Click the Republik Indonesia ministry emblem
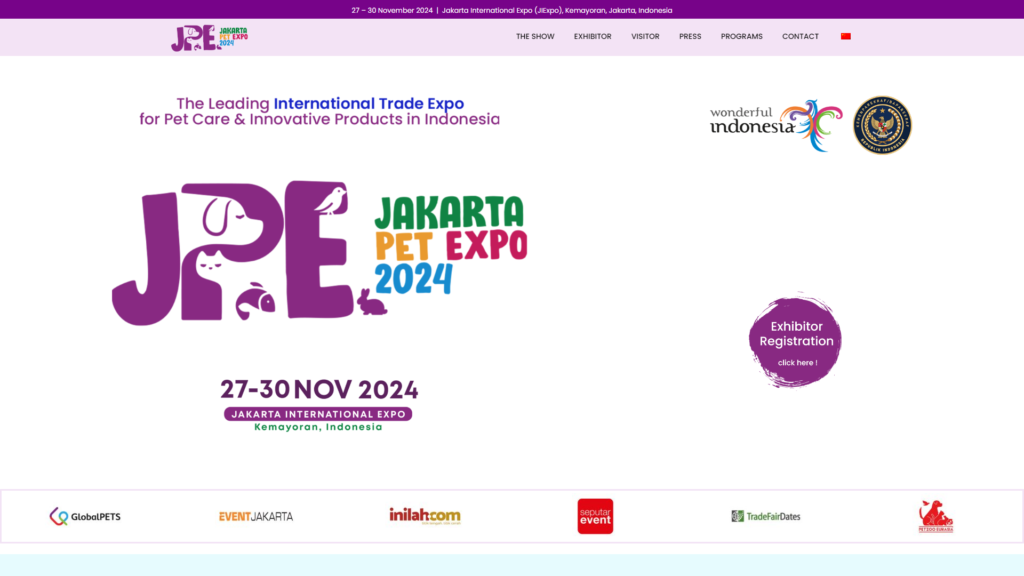 click(x=882, y=125)
